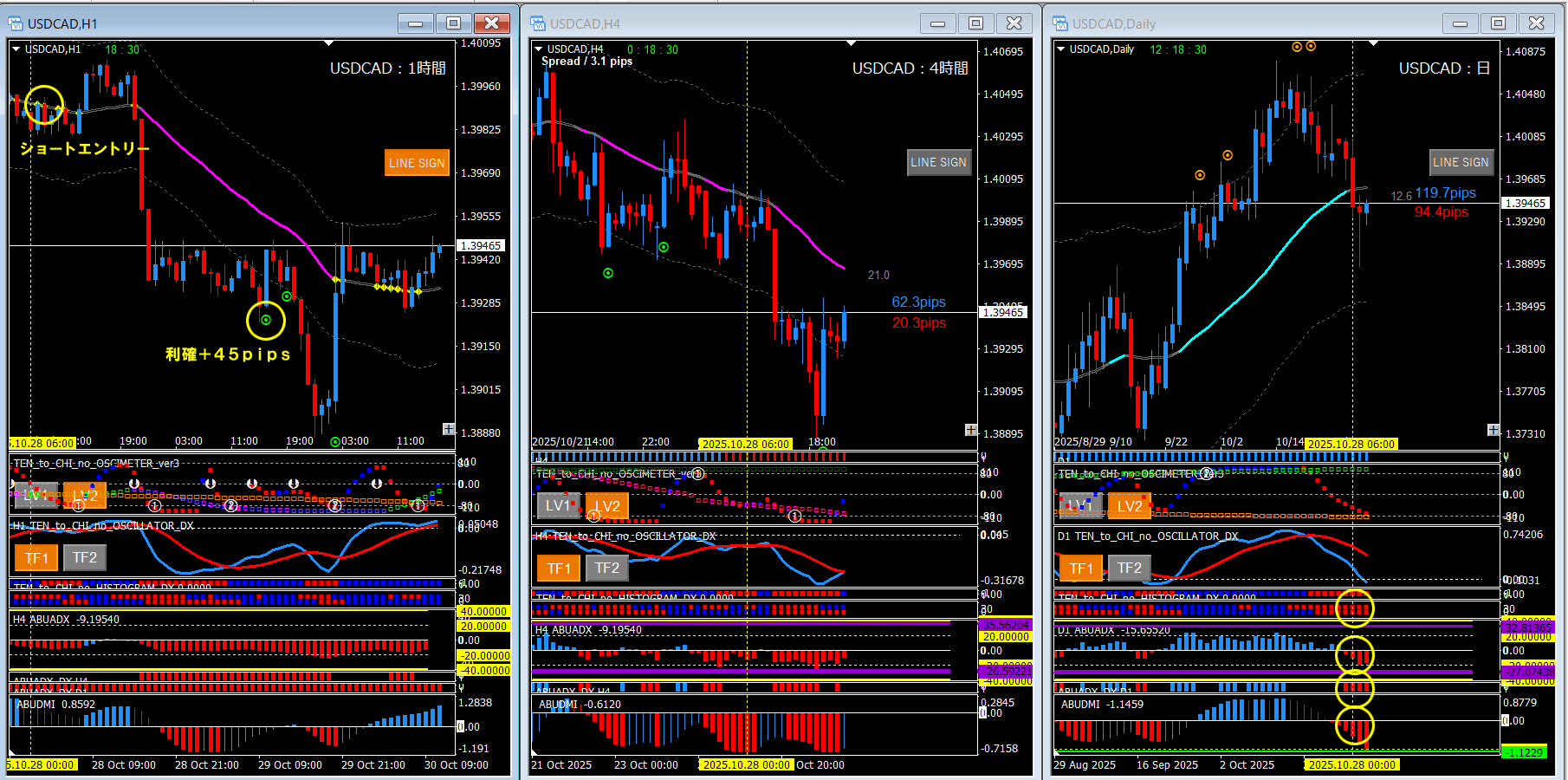Screen dimensions: 1568x780
Task: Click the plus icon in the H4 chart corner
Action: click(x=971, y=430)
